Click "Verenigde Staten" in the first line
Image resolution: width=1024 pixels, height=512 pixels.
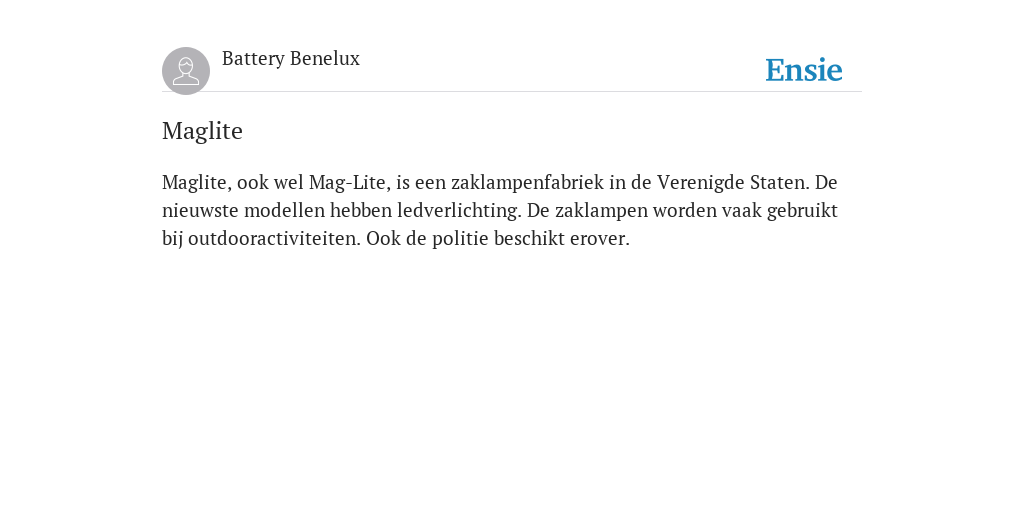point(733,182)
